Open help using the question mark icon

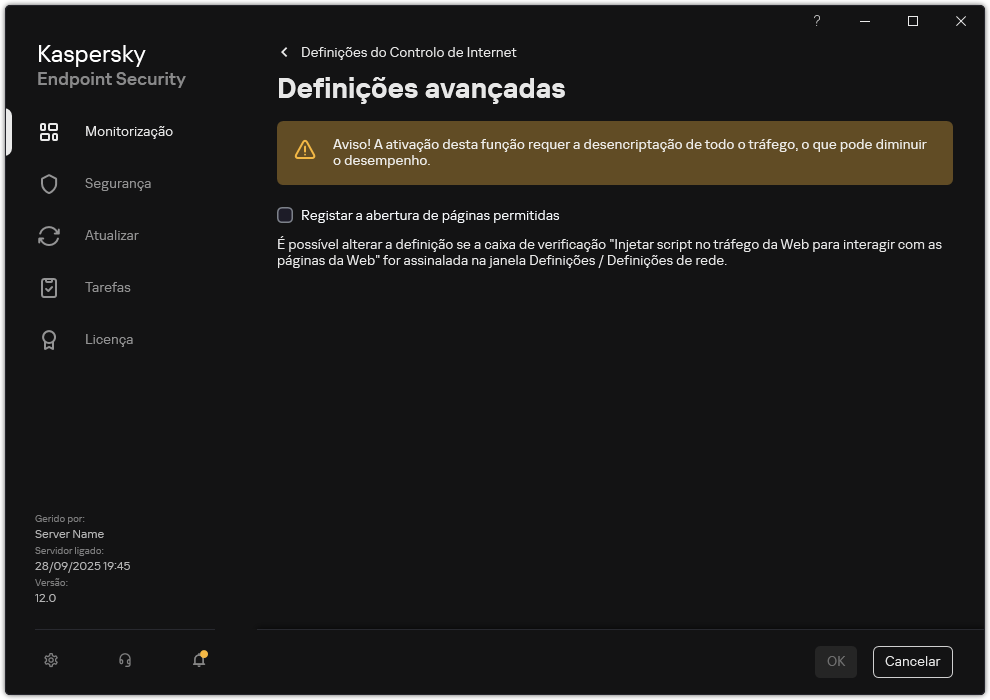(x=816, y=21)
